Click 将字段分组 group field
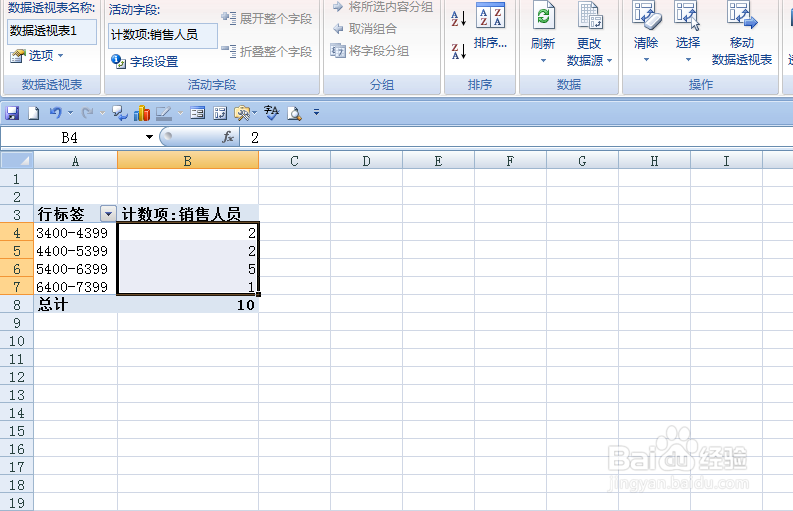793x511 pixels. tap(370, 51)
